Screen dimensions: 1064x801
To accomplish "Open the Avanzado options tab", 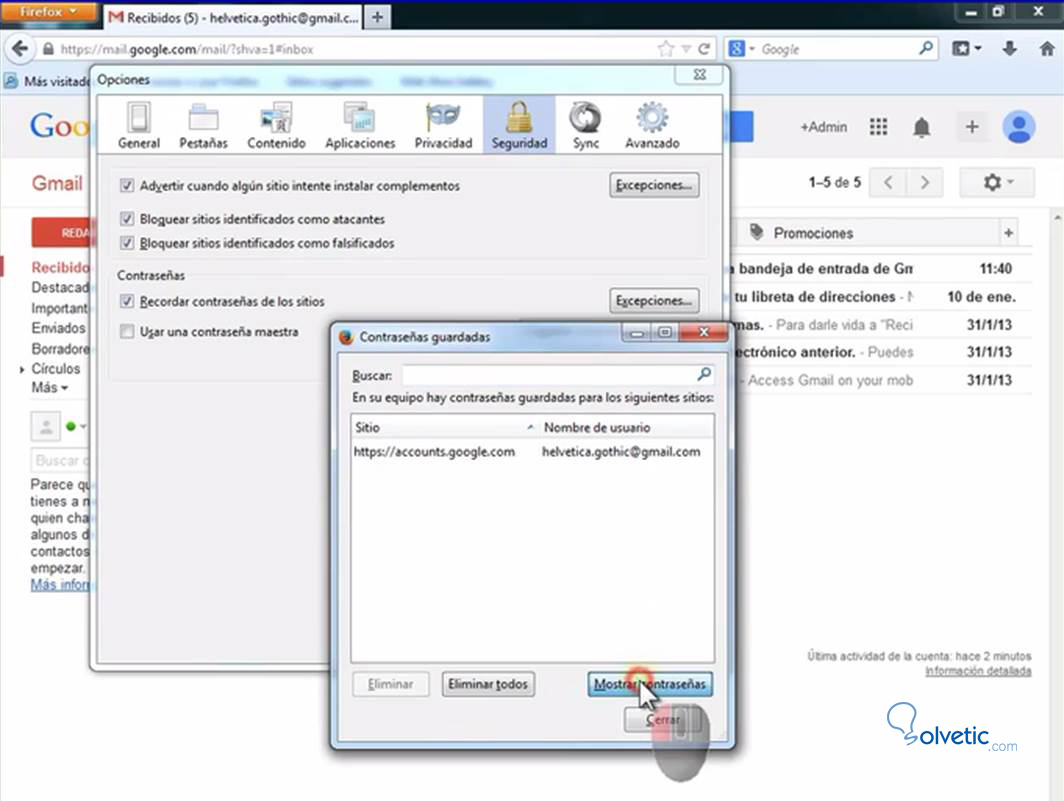I will (x=652, y=126).
